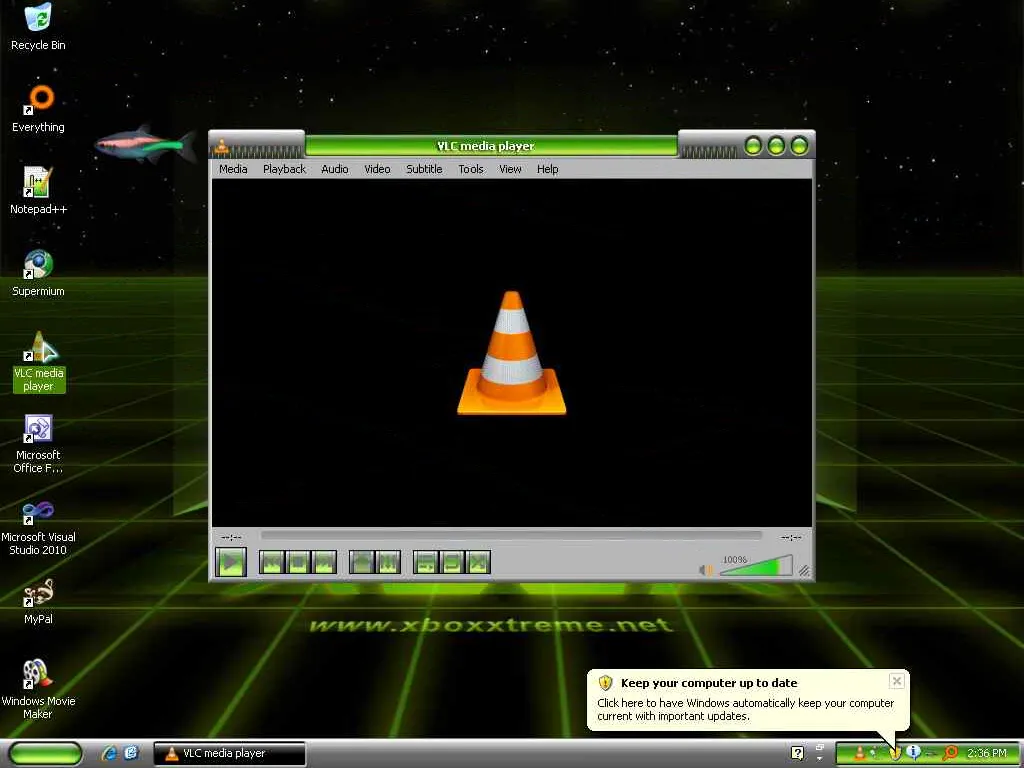Toggle the loop/repeat mode button

click(x=452, y=562)
